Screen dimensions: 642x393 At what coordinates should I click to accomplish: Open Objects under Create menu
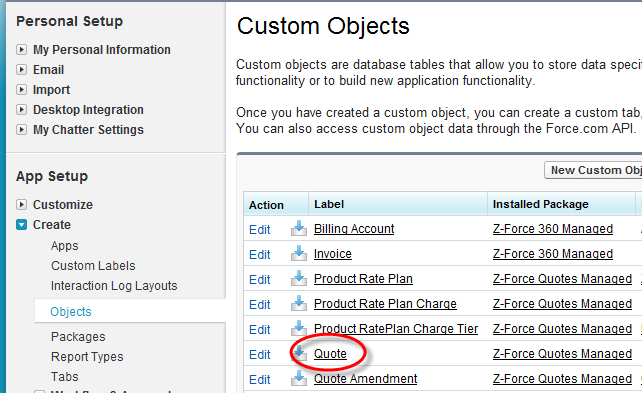(71, 312)
